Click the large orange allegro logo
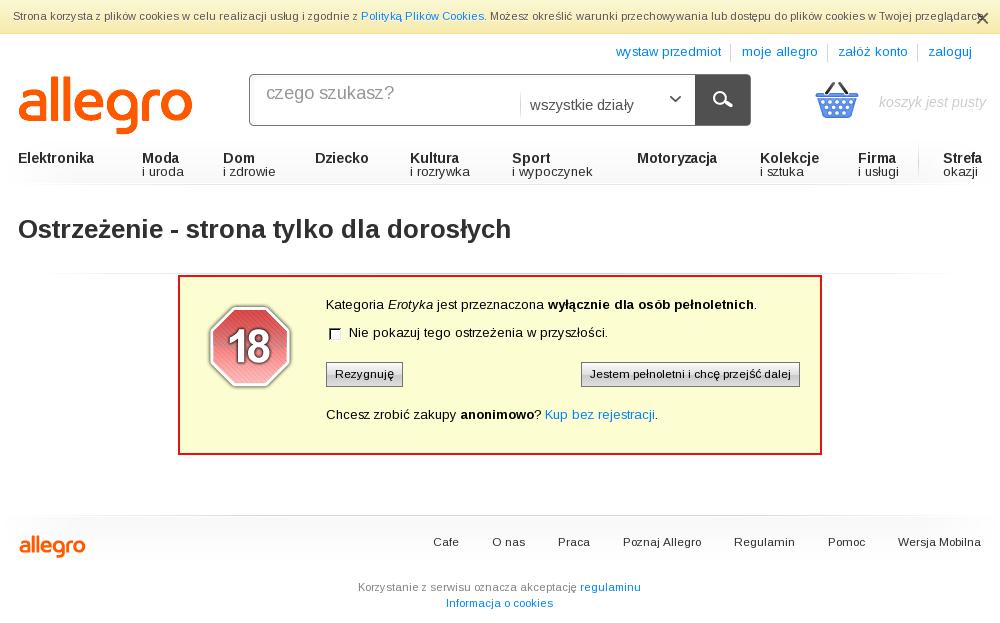 tap(105, 105)
